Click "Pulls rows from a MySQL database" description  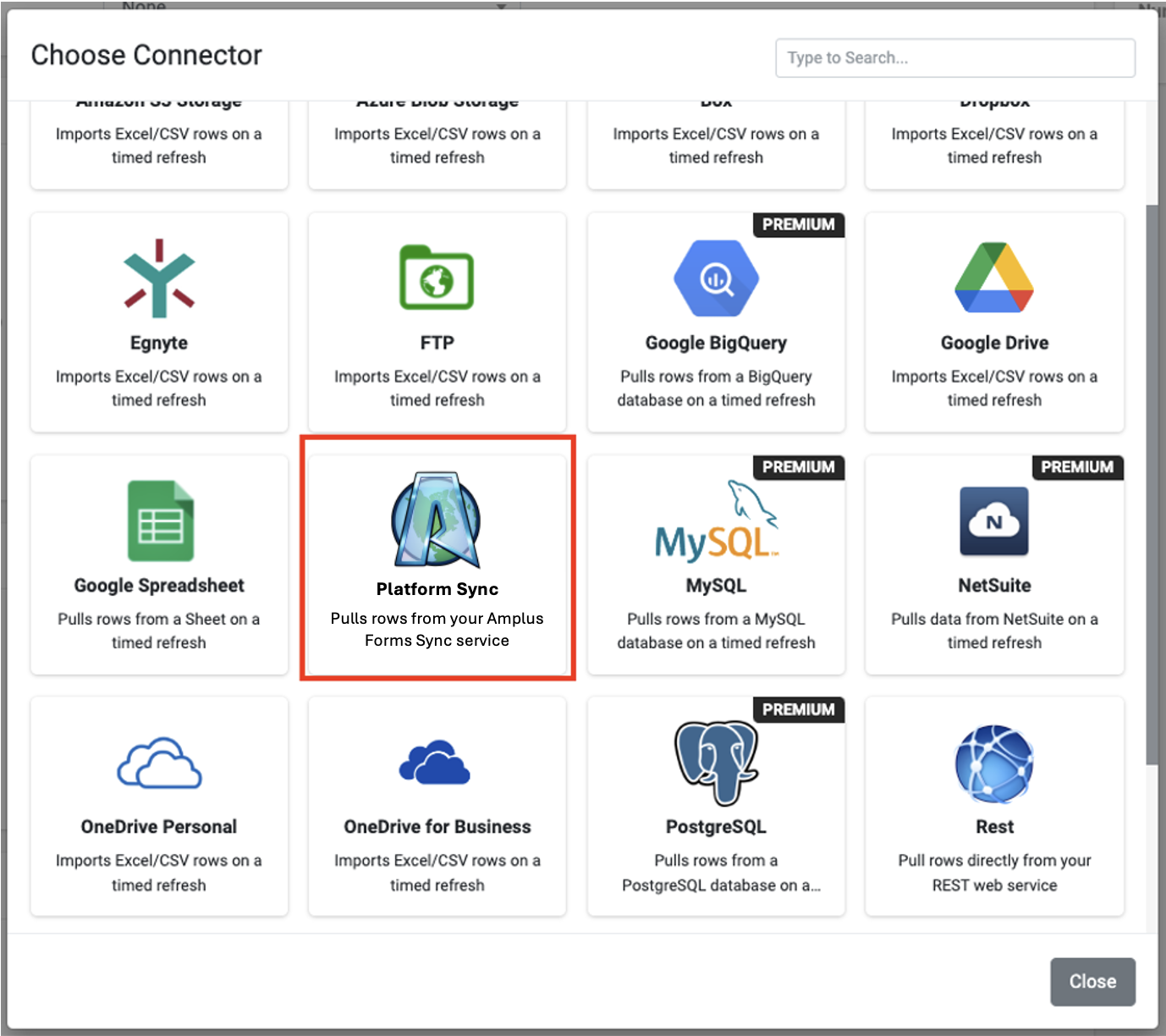click(716, 631)
